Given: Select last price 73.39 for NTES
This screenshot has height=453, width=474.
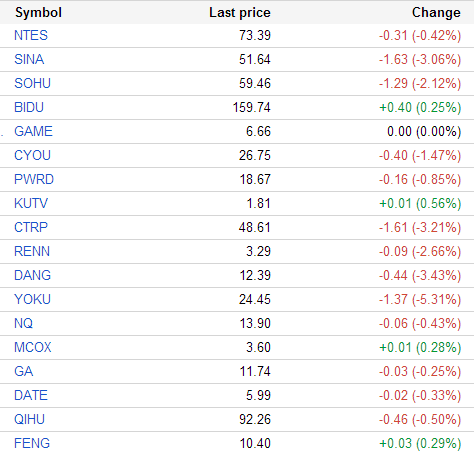Looking at the screenshot, I should tap(255, 35).
